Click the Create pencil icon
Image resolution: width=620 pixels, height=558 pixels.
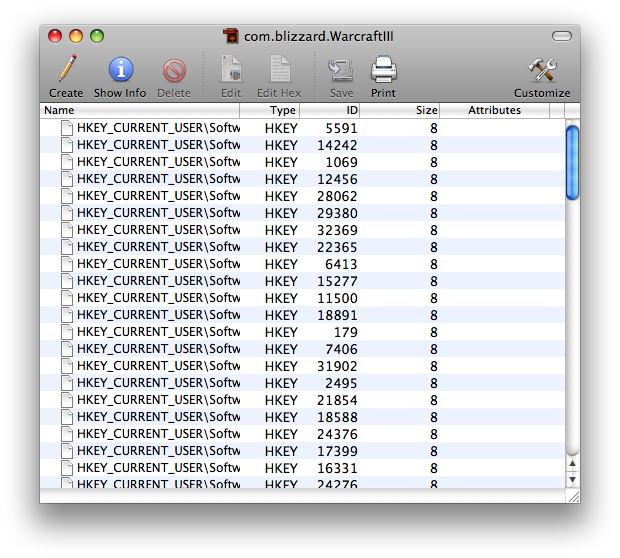[67, 70]
